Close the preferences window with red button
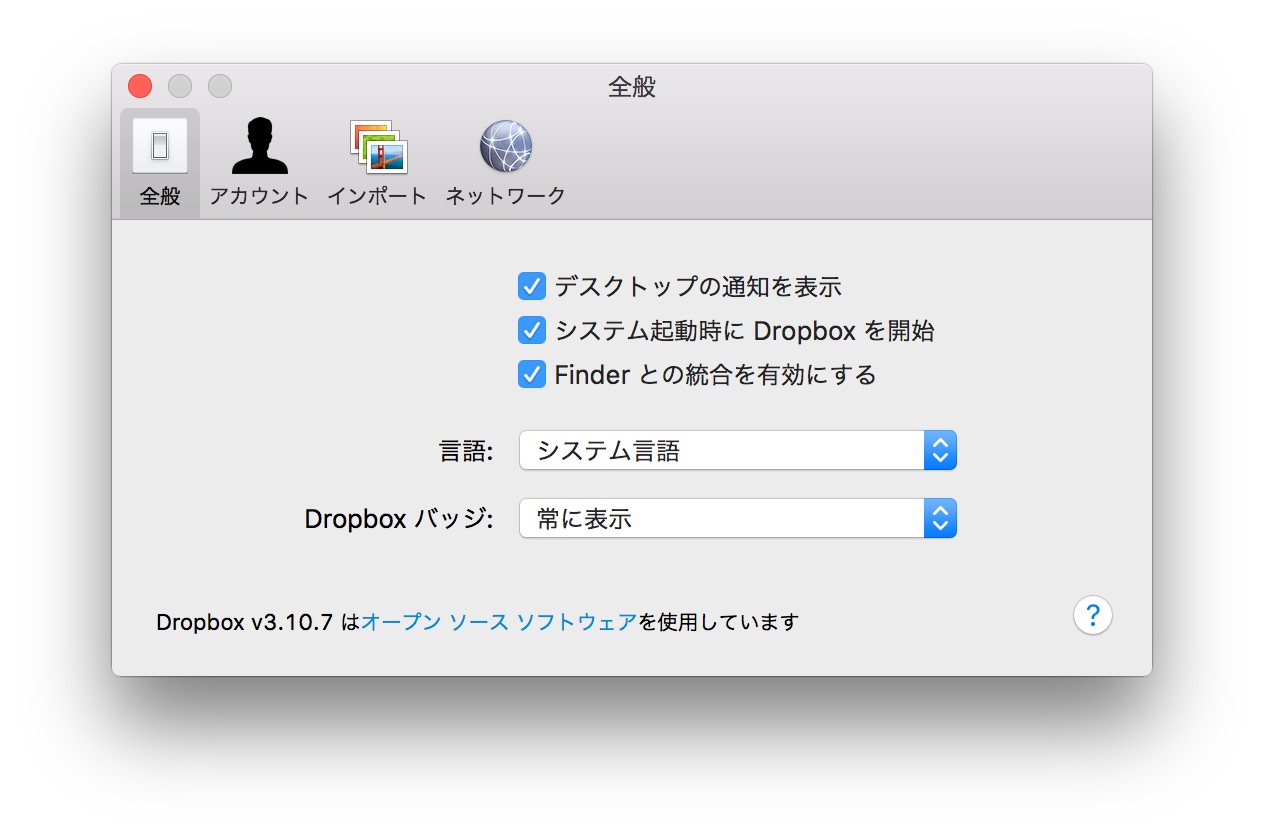 pos(140,86)
